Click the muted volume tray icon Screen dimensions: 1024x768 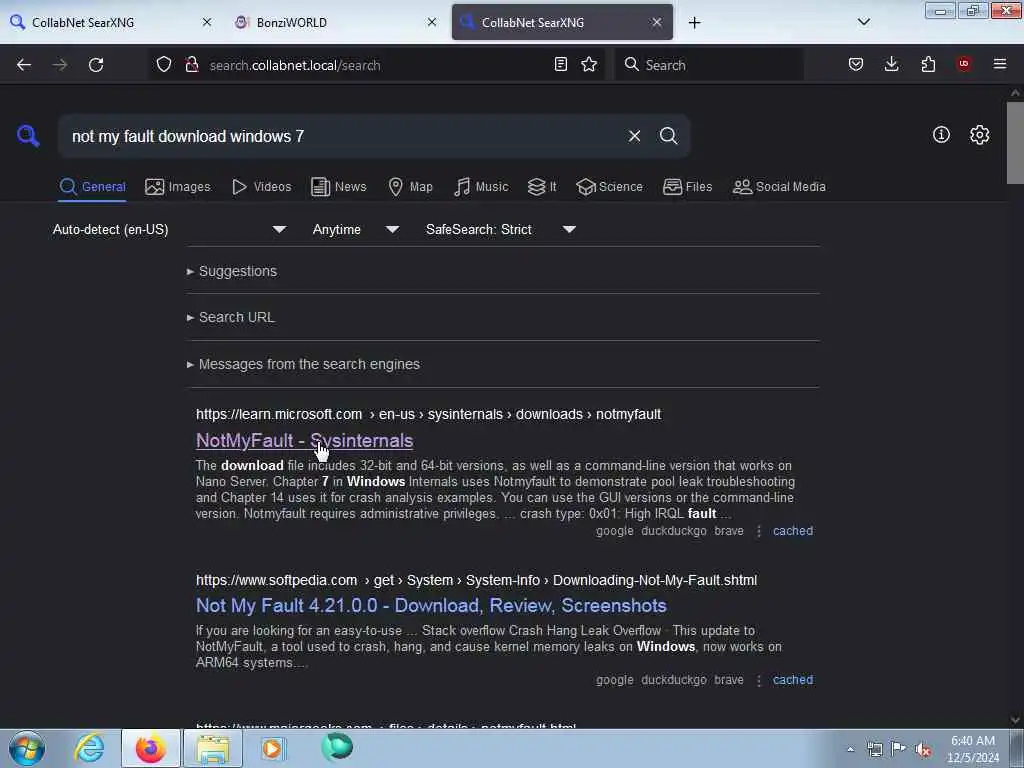tap(923, 750)
